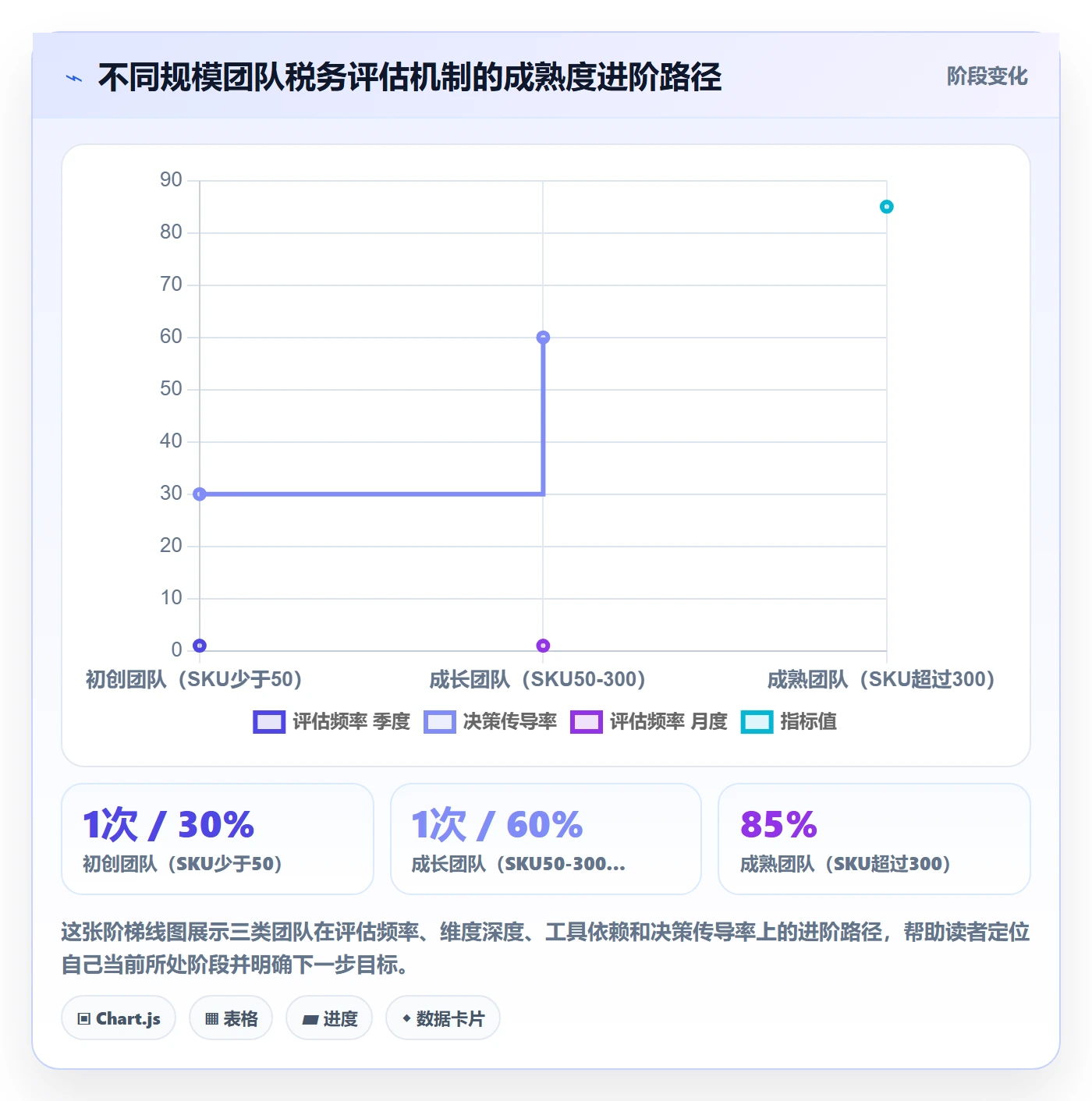Select the 60 data point for 成长团队
Screen dimensions: 1092x1101
[543, 338]
